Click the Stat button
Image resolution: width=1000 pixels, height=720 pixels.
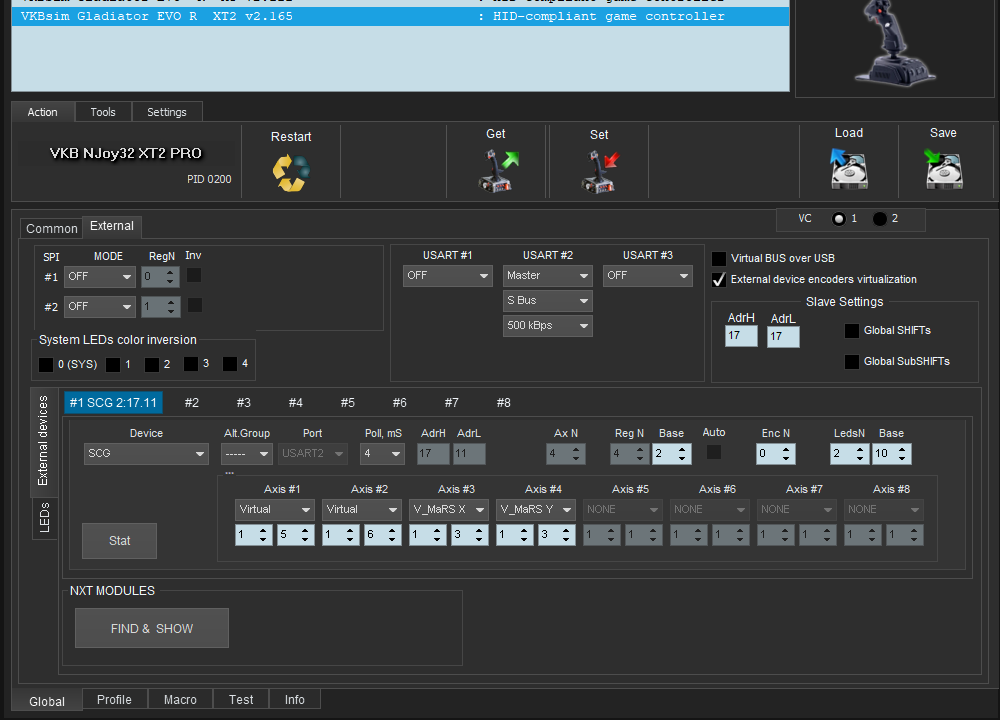[119, 541]
